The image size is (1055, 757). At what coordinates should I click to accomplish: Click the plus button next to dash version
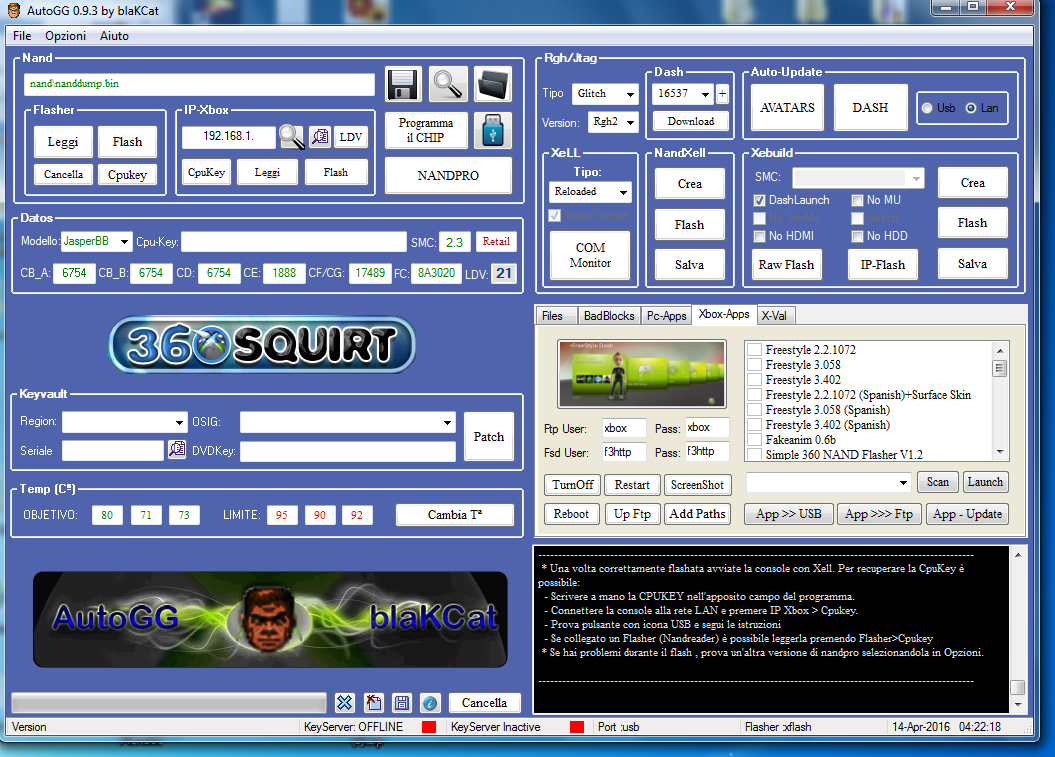pos(722,94)
